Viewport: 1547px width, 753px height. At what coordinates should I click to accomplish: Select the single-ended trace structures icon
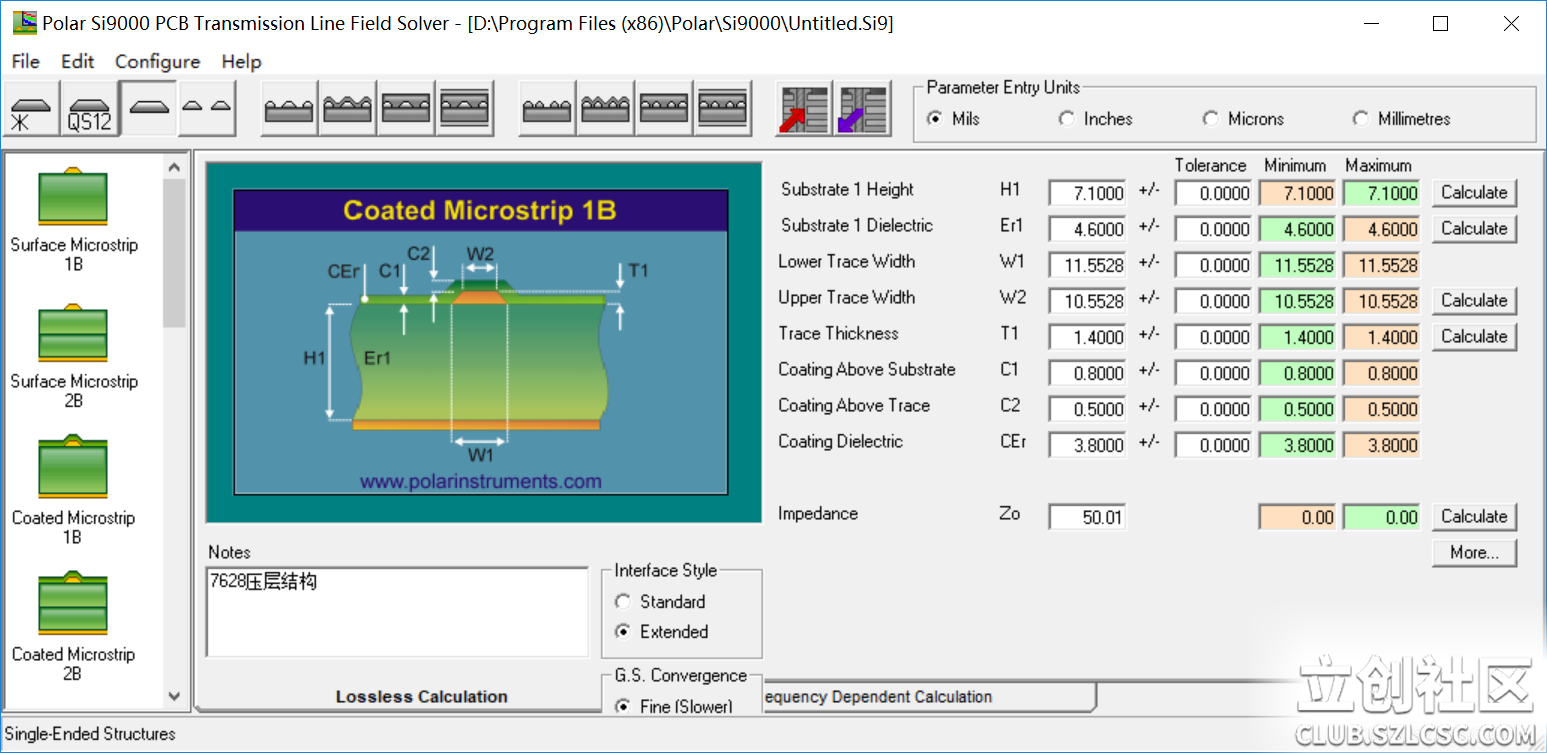149,108
